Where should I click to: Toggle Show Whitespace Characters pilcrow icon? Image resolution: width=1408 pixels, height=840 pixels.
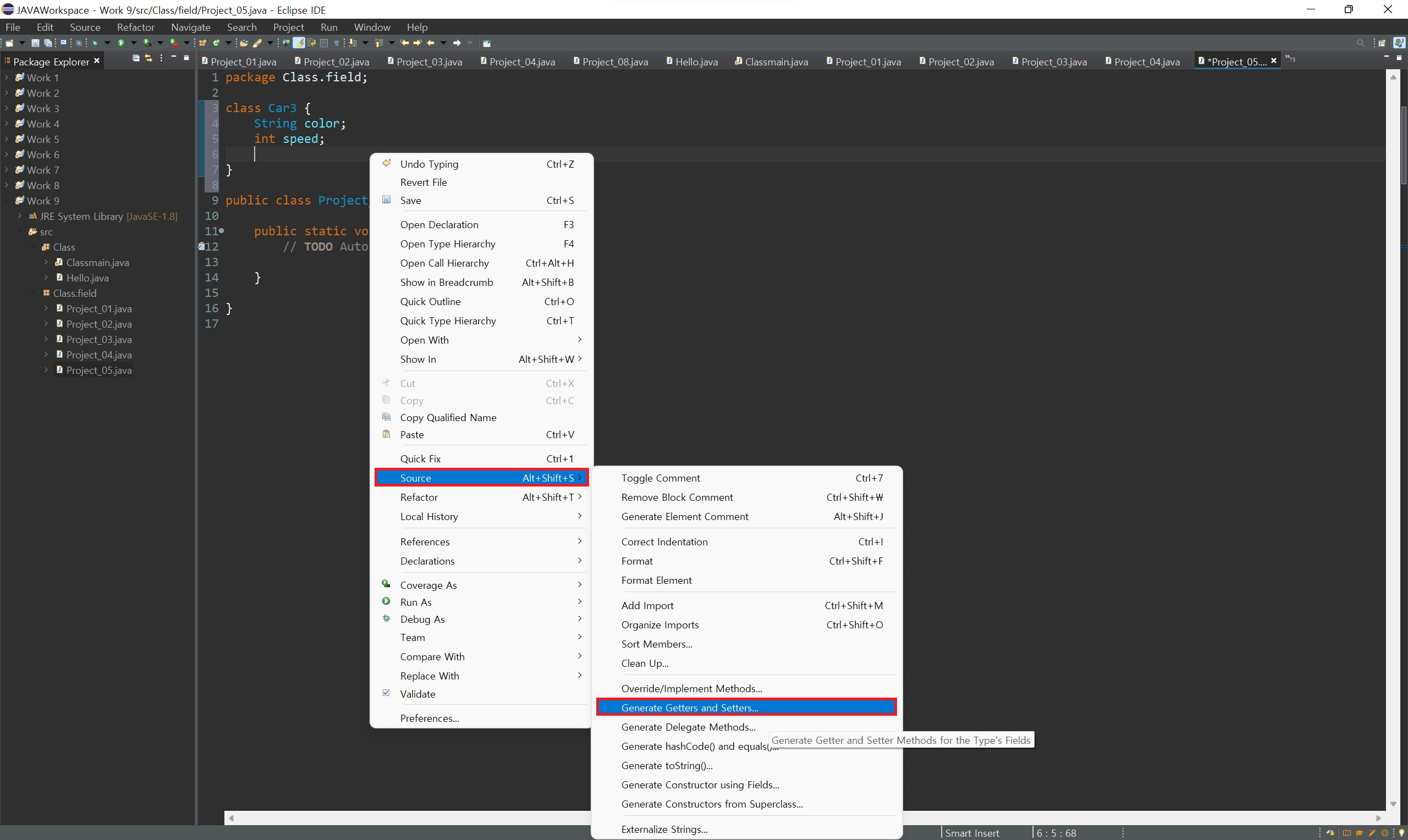[x=337, y=43]
